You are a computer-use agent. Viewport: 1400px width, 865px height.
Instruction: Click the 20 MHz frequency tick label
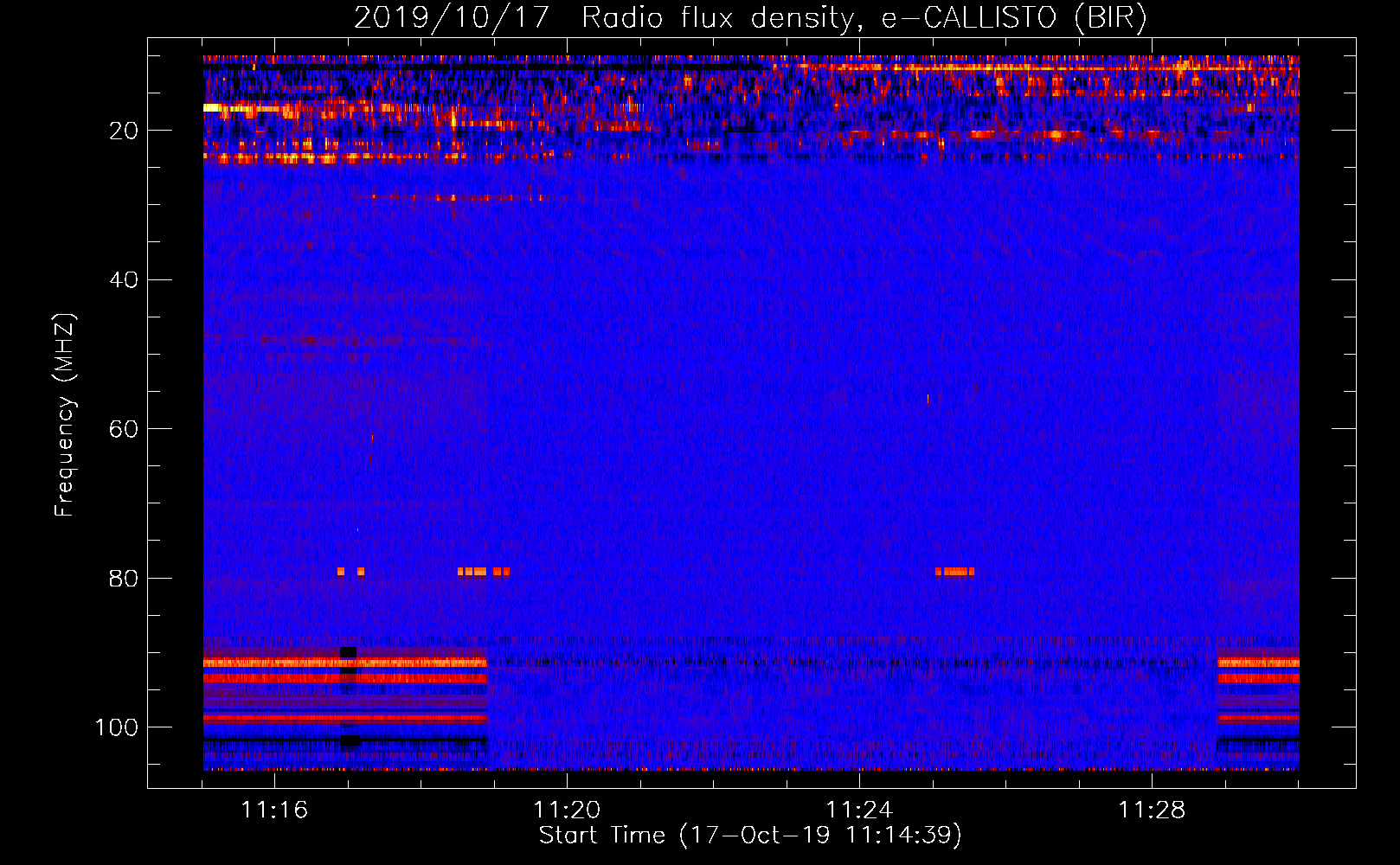tap(124, 131)
